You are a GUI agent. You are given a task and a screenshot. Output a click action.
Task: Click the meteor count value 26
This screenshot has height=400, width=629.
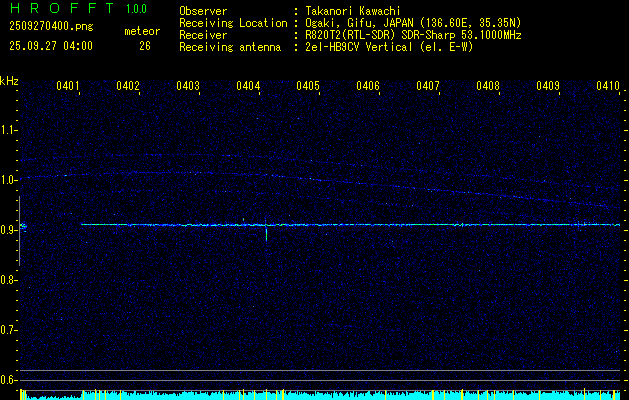tap(145, 46)
